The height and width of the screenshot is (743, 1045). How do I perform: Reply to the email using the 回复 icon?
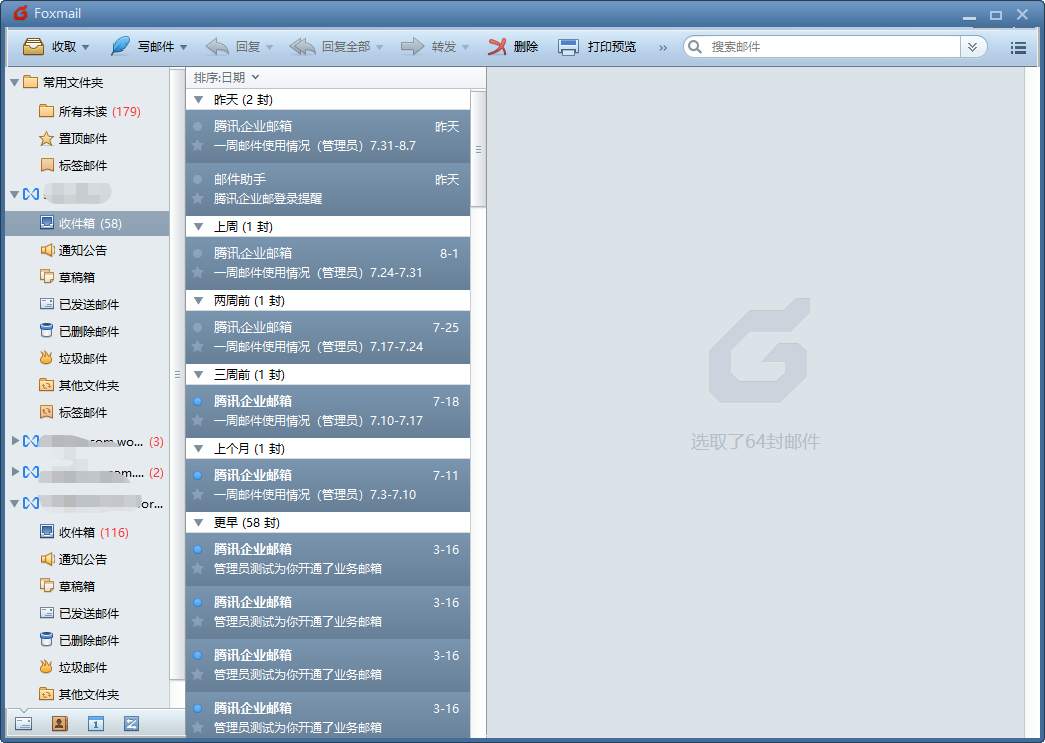pyautogui.click(x=230, y=46)
